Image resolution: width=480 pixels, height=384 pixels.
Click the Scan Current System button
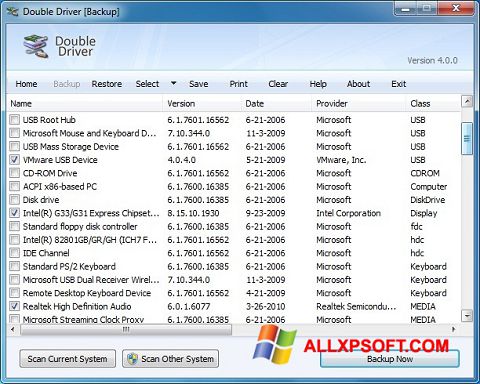click(68, 359)
